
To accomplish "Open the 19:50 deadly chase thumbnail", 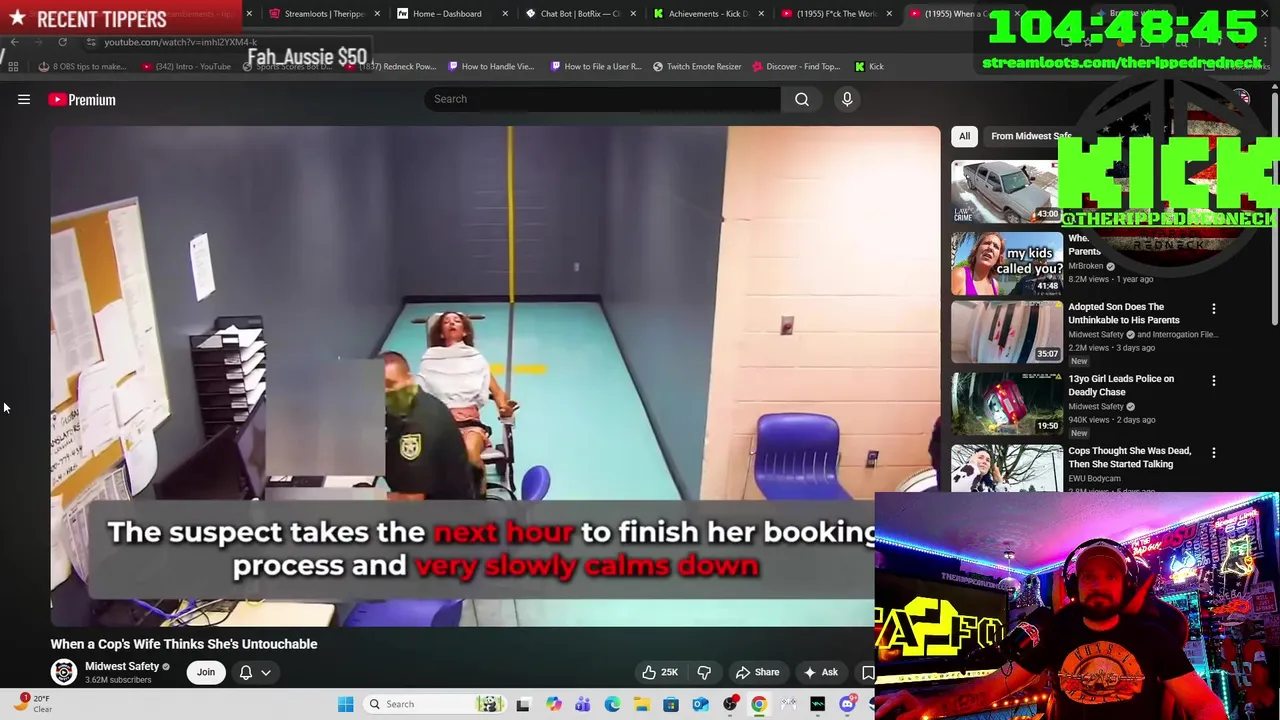I will [x=1006, y=403].
